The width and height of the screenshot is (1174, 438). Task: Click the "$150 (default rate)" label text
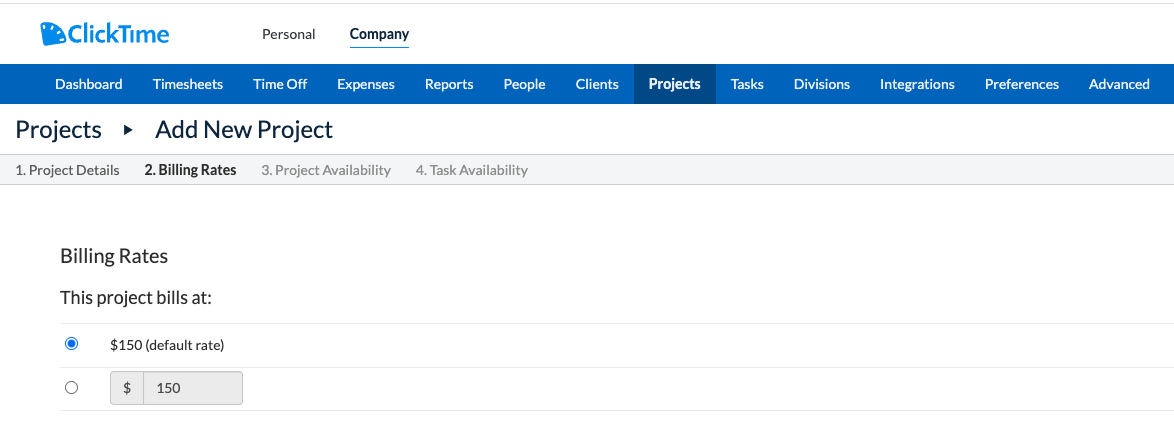167,345
